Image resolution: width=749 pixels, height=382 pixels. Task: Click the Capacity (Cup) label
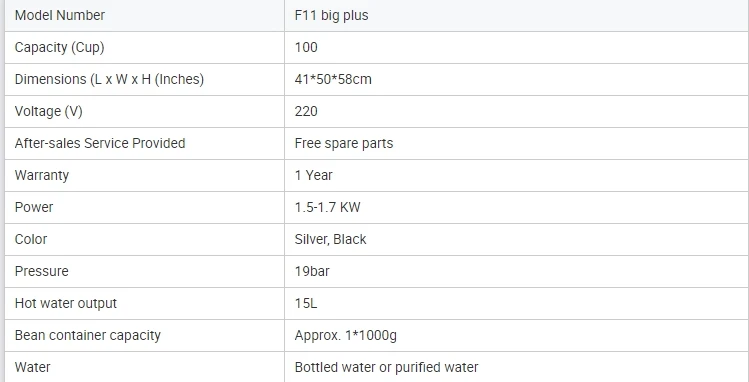point(60,47)
